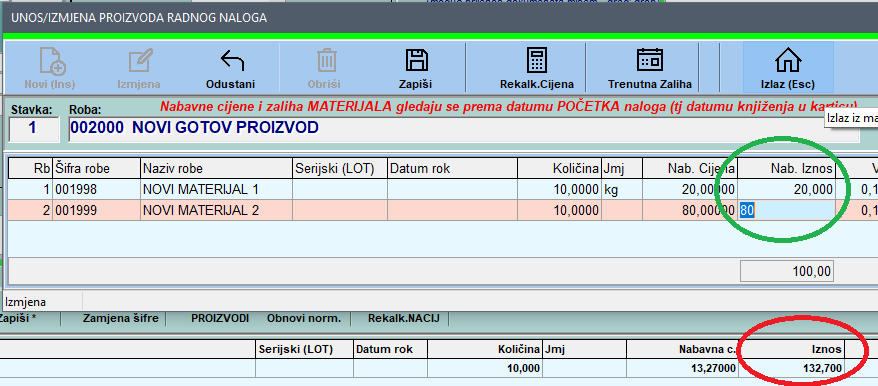This screenshot has width=878, height=386.
Task: Click price cell 80,00000
Action: pyautogui.click(x=690, y=211)
